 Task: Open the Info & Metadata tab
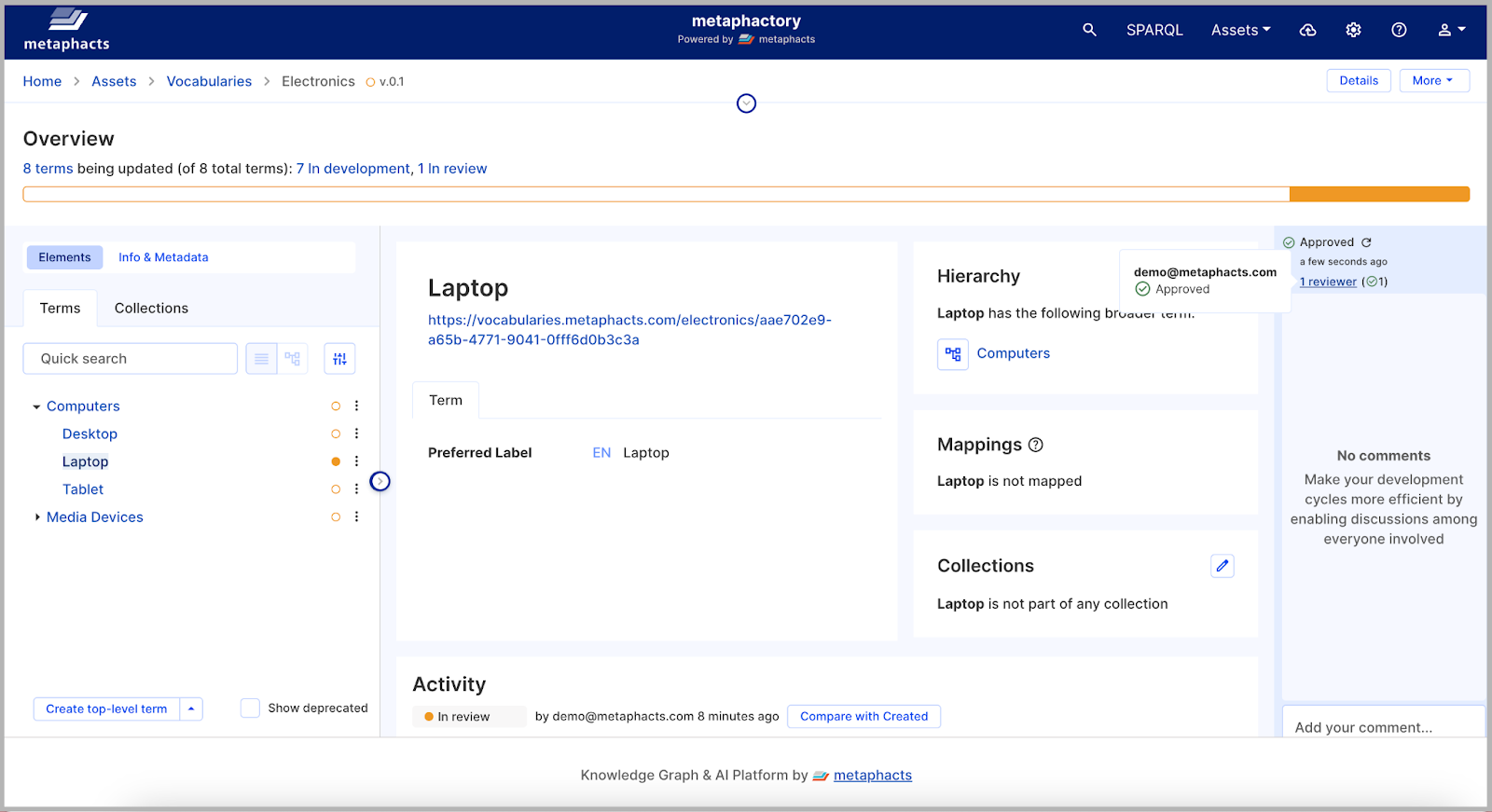(163, 257)
